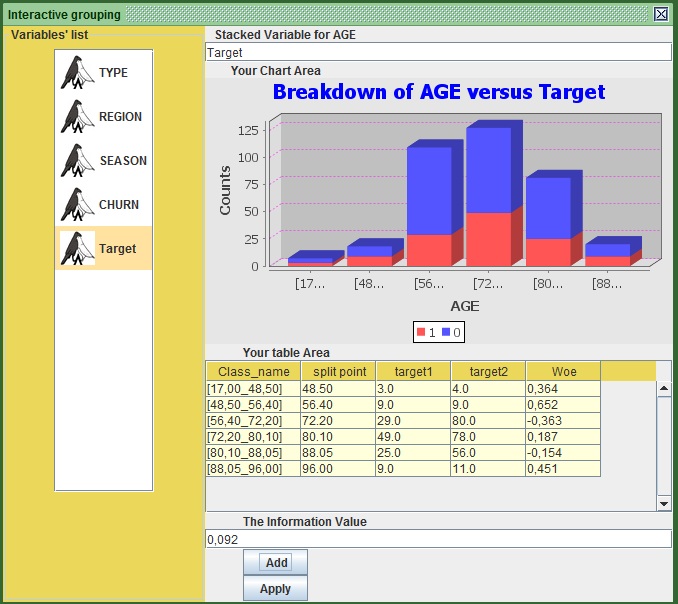Click split point cell 96.00

point(338,469)
